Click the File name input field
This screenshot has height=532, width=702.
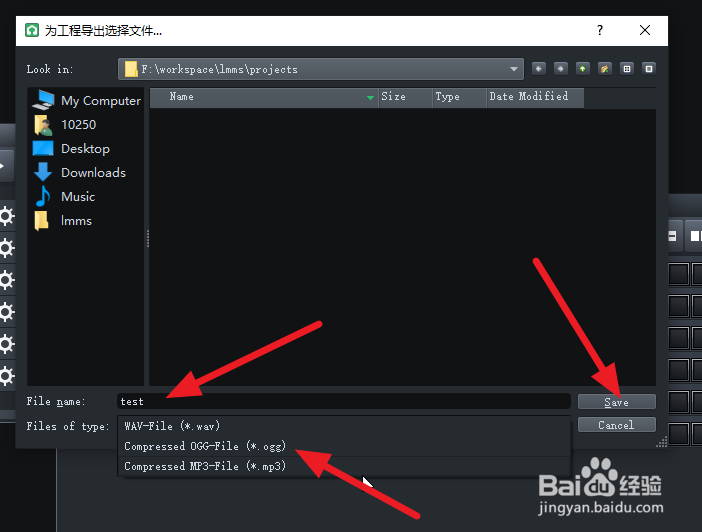click(x=344, y=401)
